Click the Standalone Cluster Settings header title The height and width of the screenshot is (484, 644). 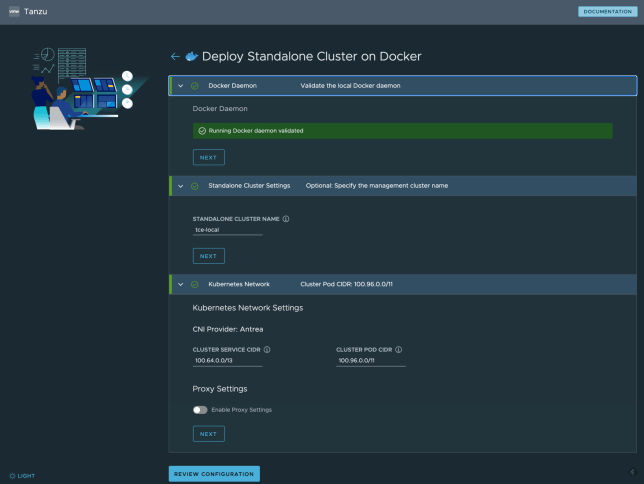pyautogui.click(x=249, y=186)
